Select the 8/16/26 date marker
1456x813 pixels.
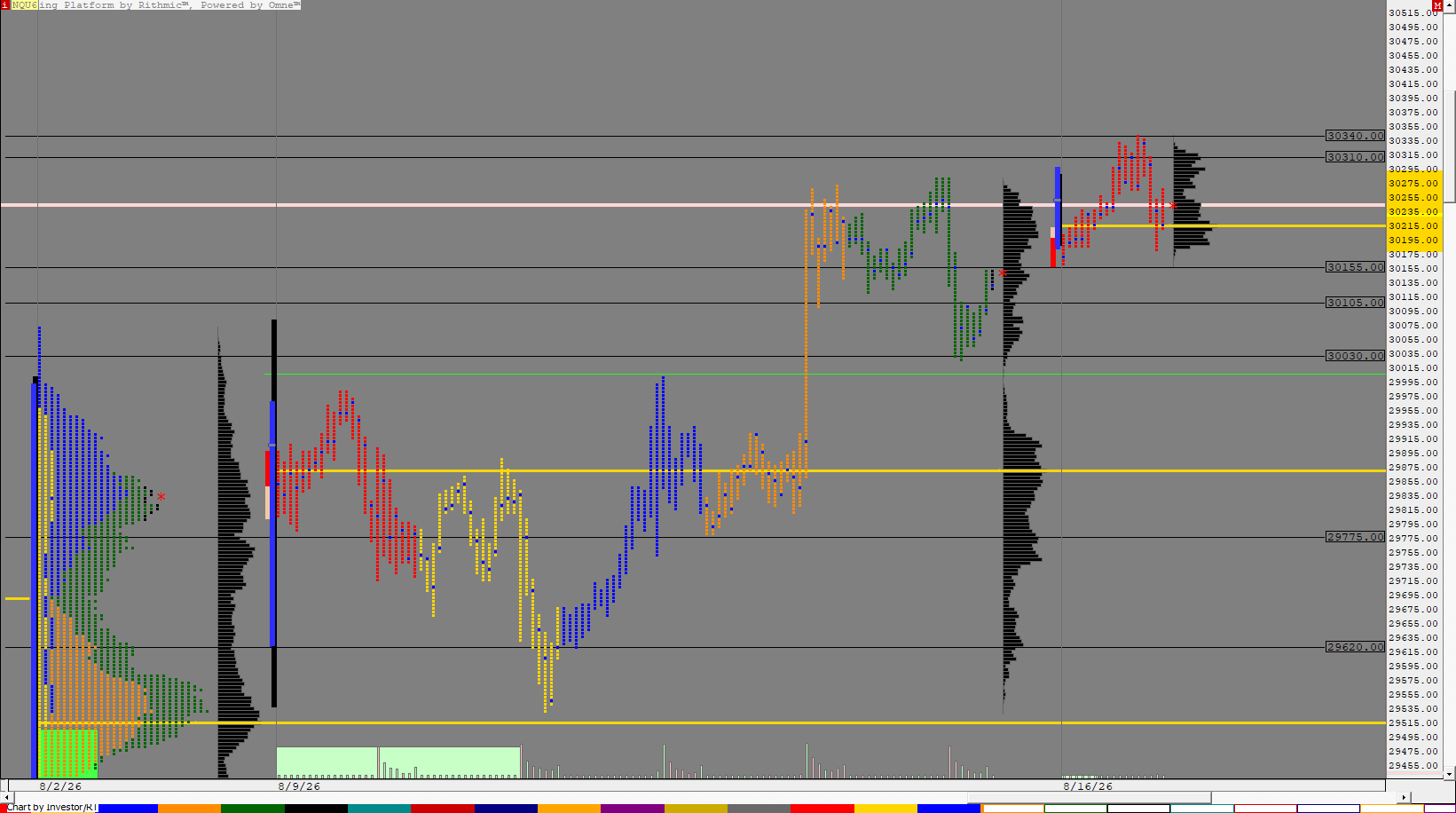(x=1088, y=786)
